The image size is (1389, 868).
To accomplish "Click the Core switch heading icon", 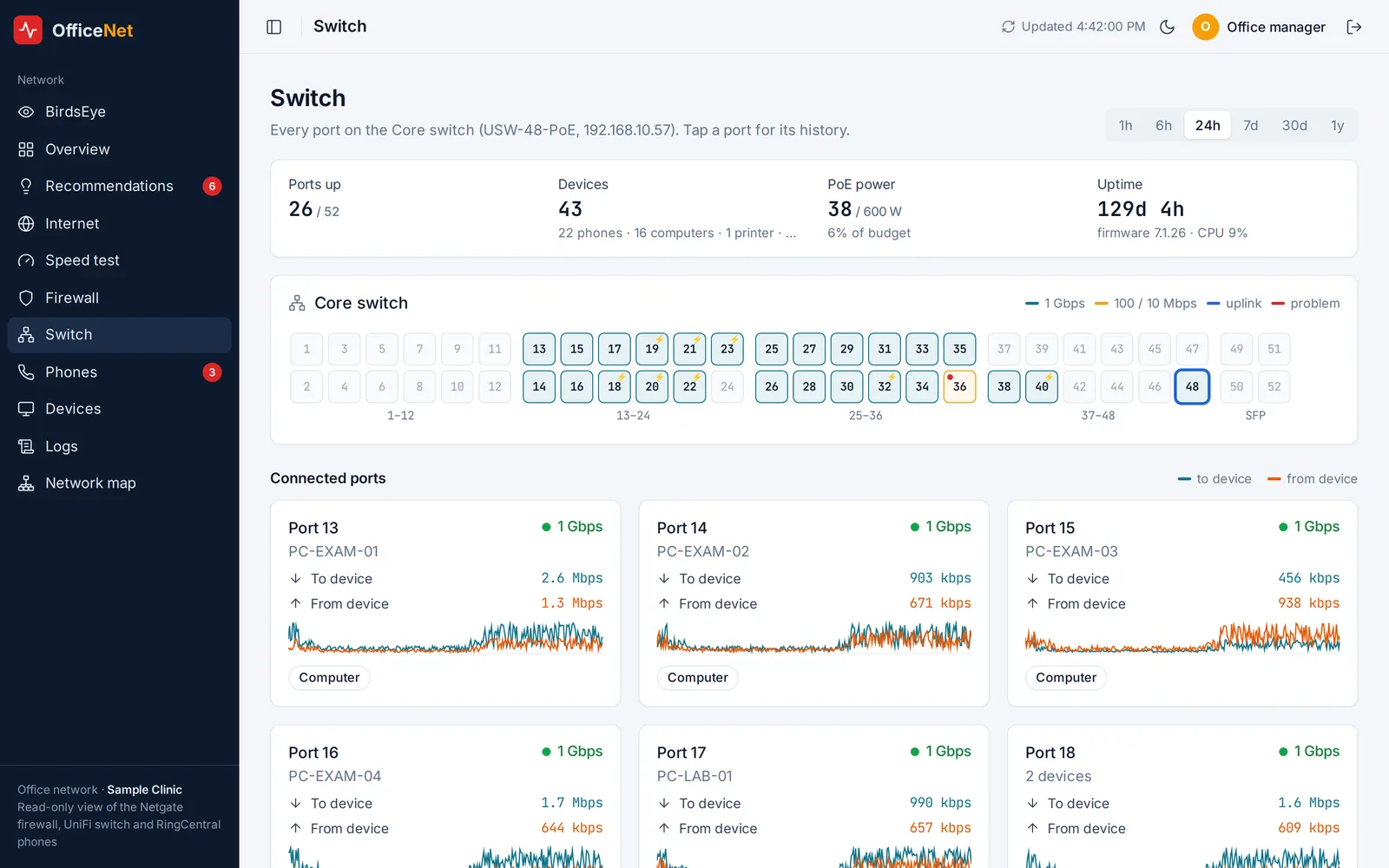I will click(297, 303).
